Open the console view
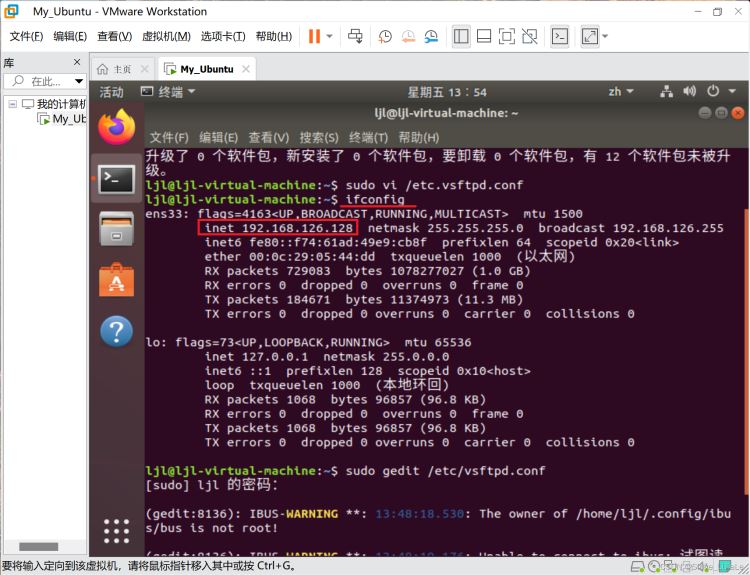 tap(560, 36)
